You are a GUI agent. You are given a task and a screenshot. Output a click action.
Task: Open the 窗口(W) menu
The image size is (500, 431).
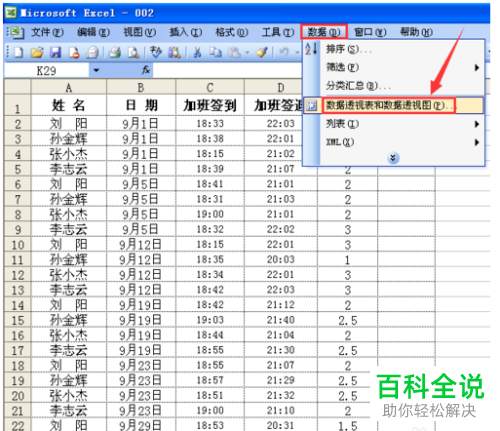[x=370, y=32]
